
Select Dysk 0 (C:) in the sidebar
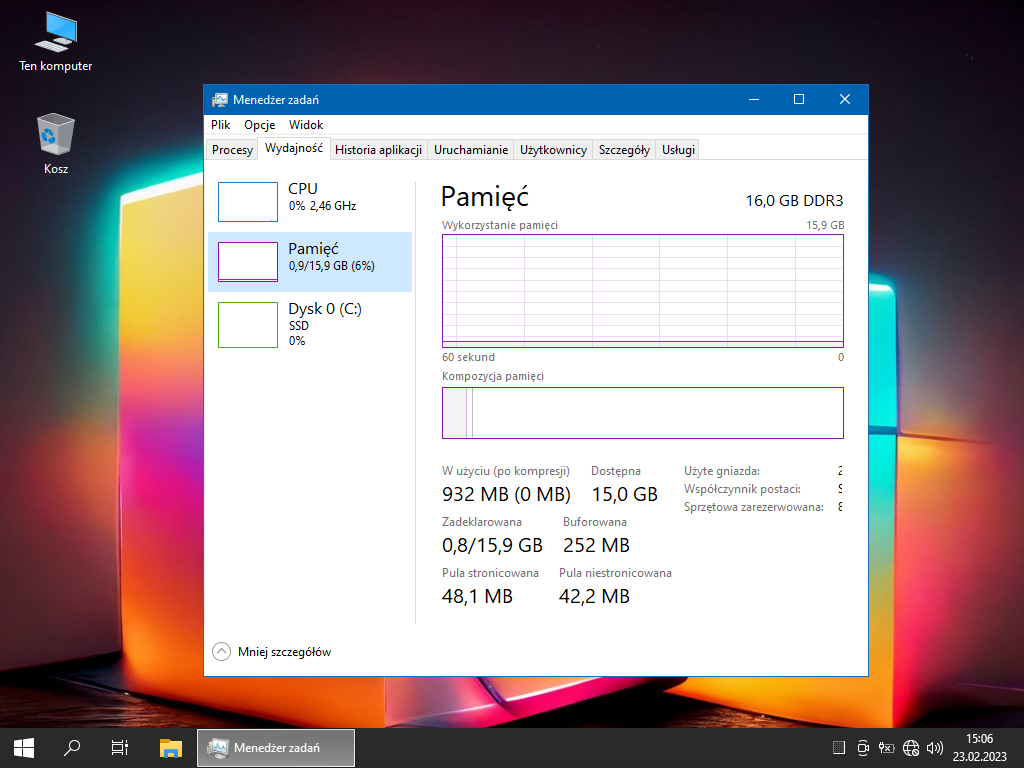[x=310, y=324]
